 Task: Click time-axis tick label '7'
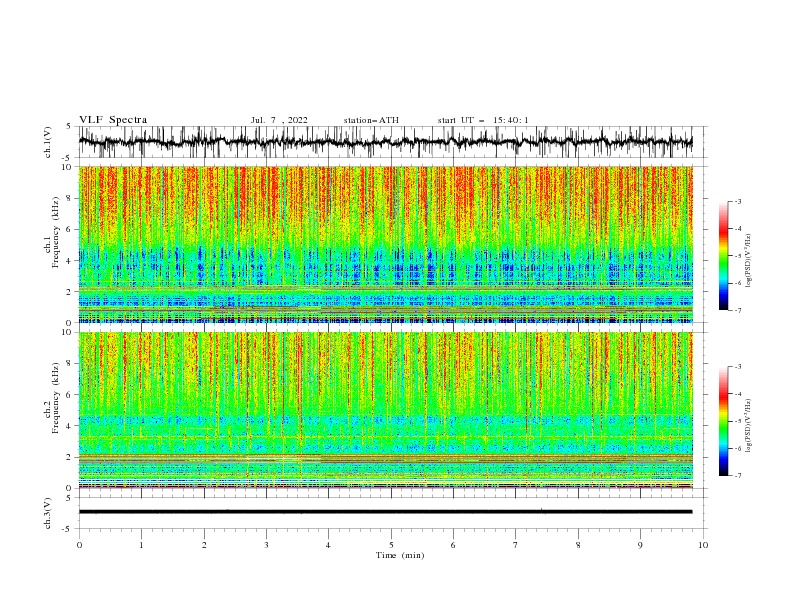click(x=516, y=545)
